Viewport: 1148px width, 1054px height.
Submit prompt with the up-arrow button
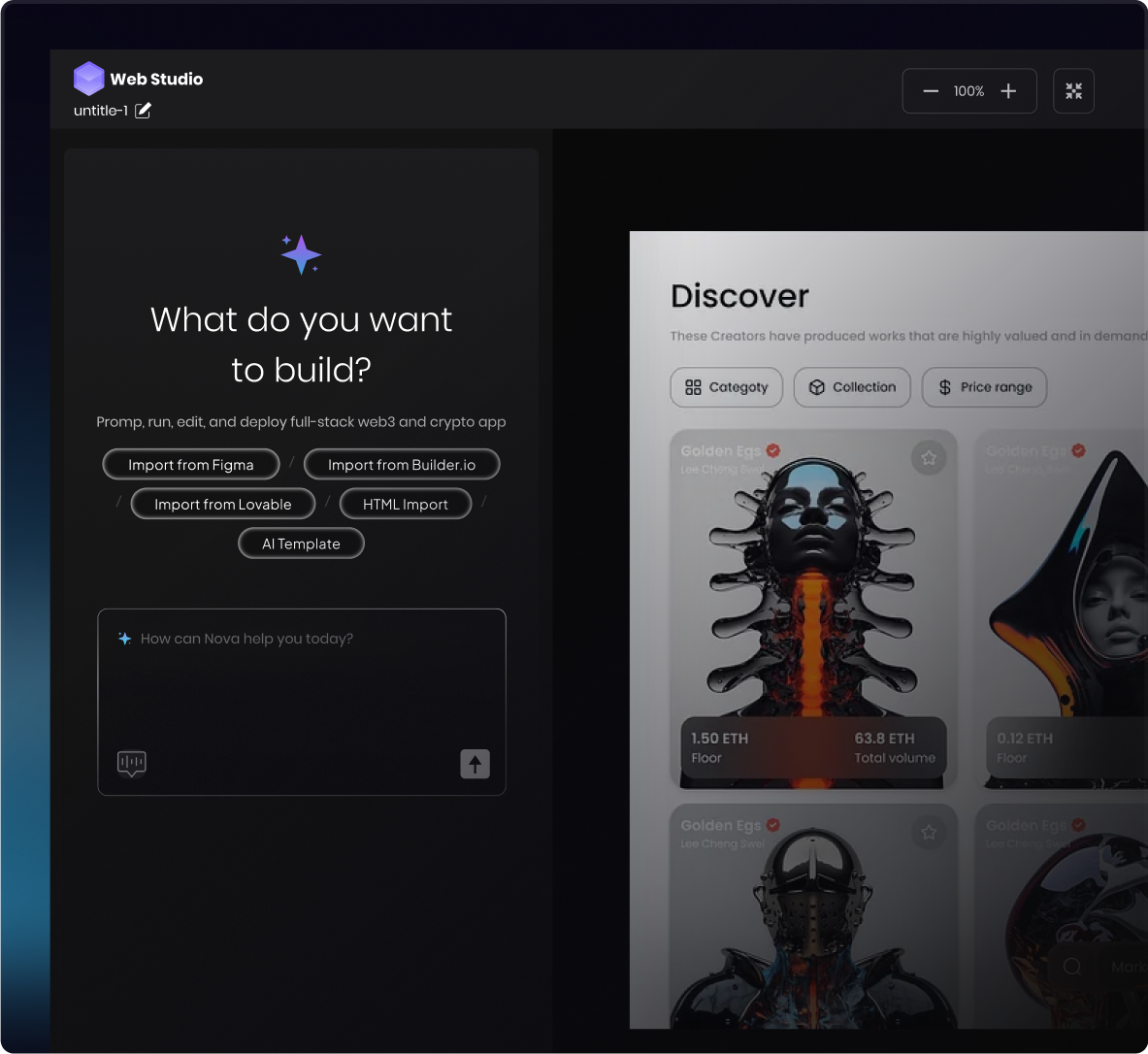click(475, 764)
